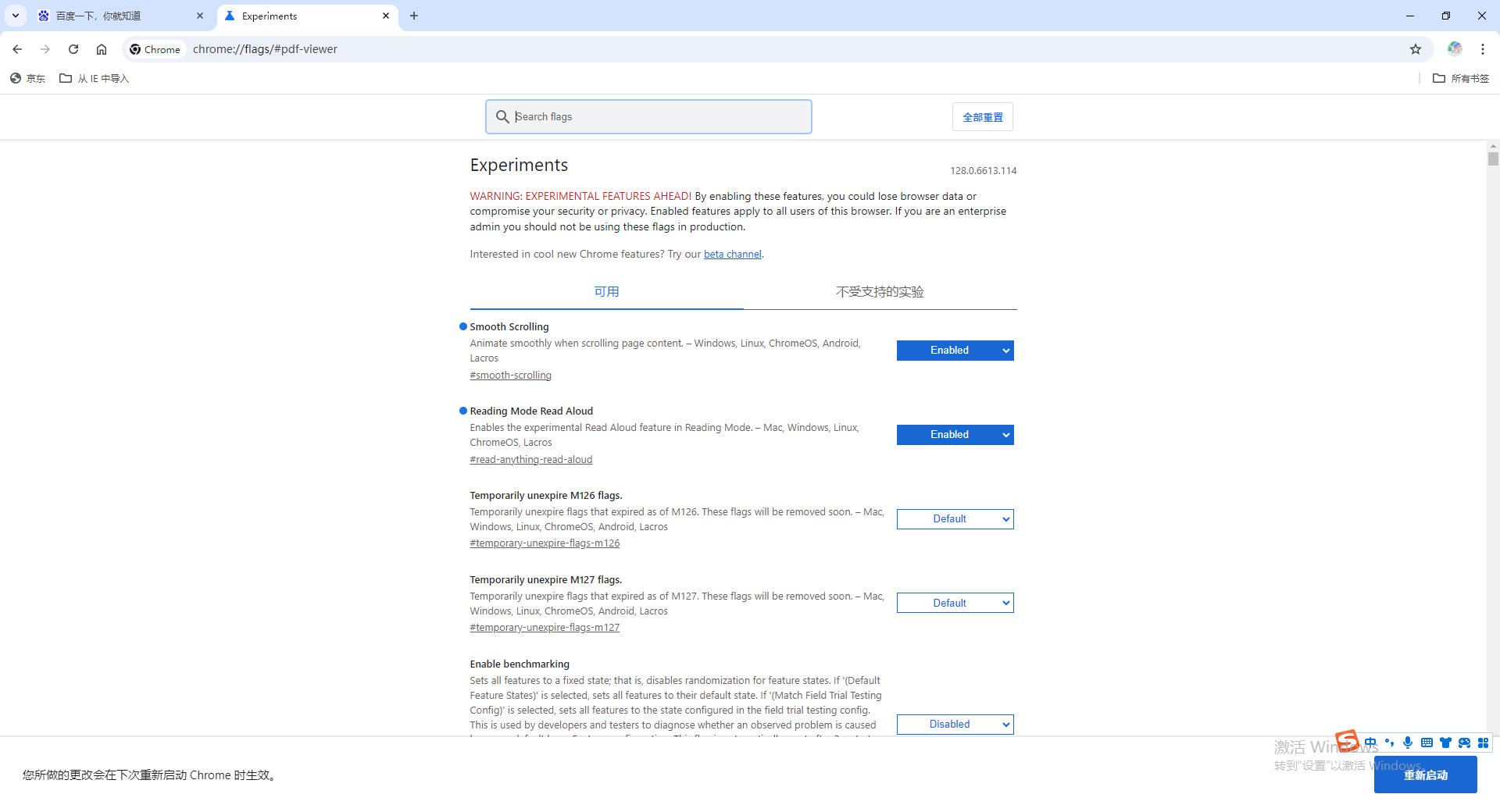1500x812 pixels.
Task: Click the Sogou gamepad icon
Action: pos(1464,743)
